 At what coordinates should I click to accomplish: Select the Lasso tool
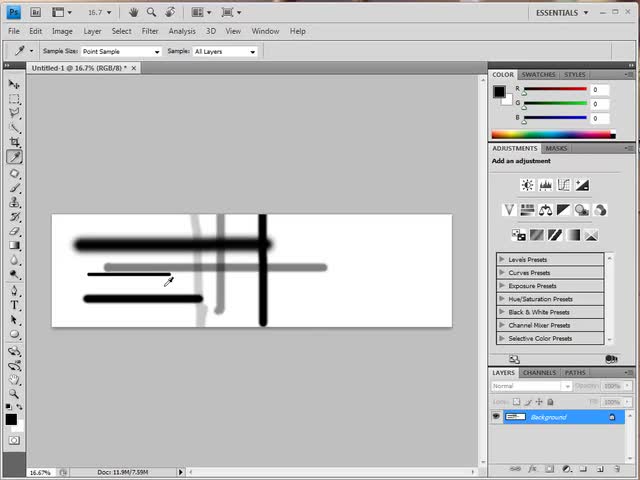click(x=14, y=113)
